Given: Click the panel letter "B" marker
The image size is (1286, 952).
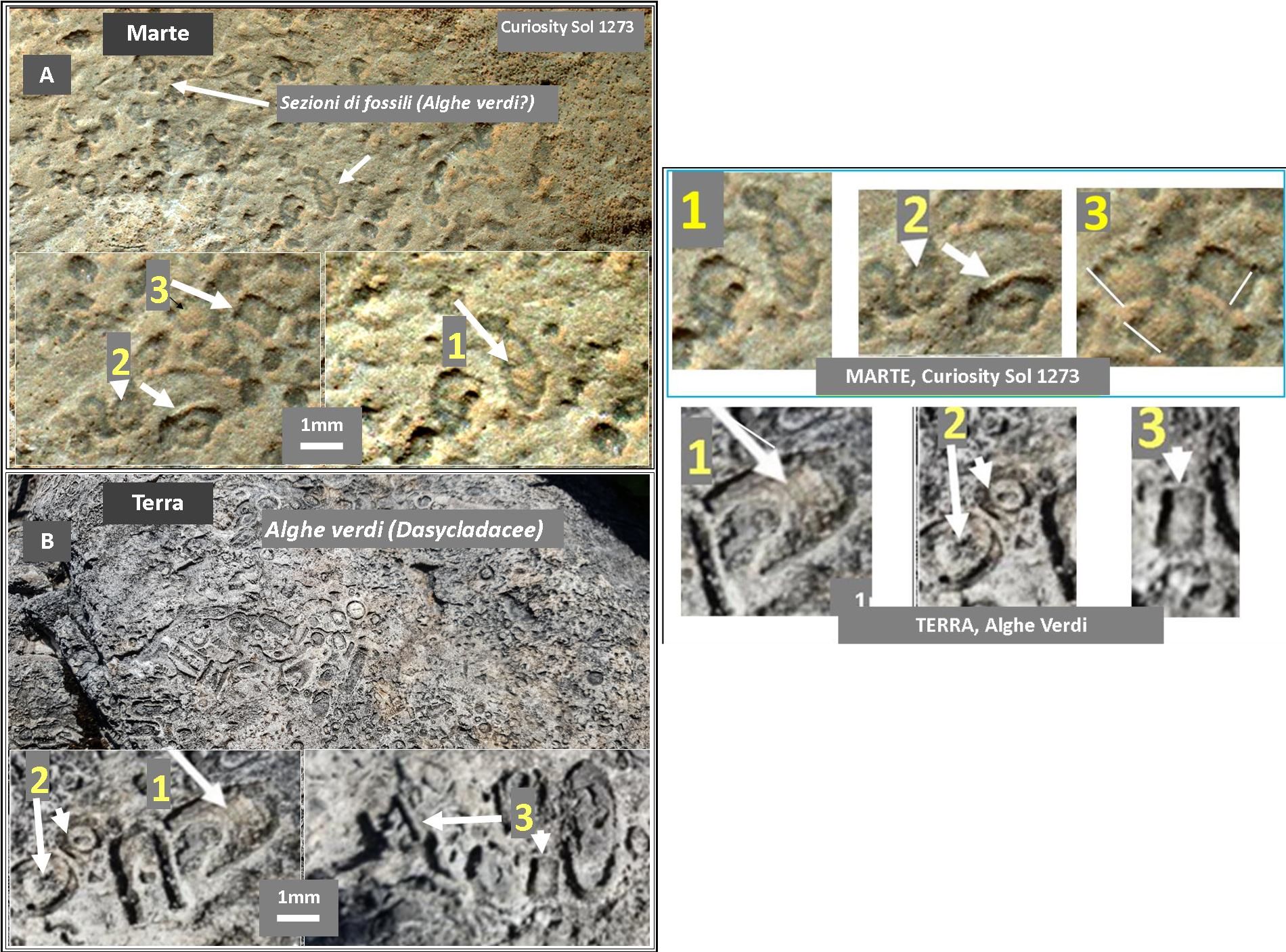Looking at the screenshot, I should coord(47,541).
